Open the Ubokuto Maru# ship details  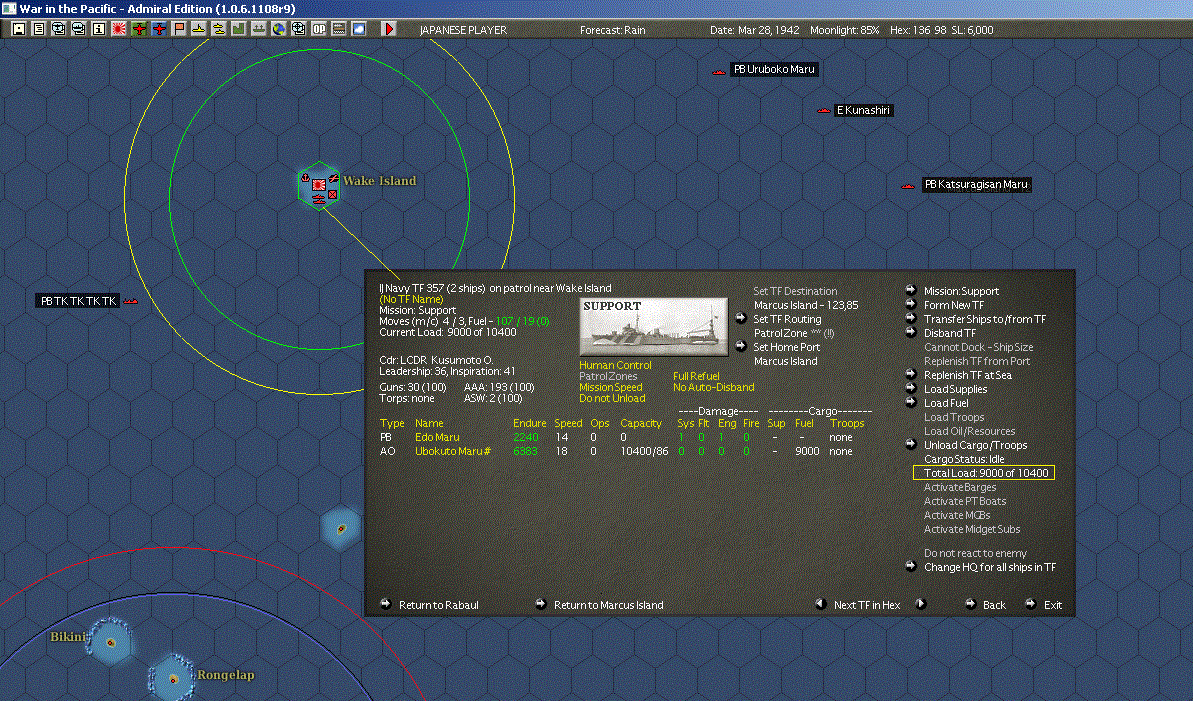453,451
